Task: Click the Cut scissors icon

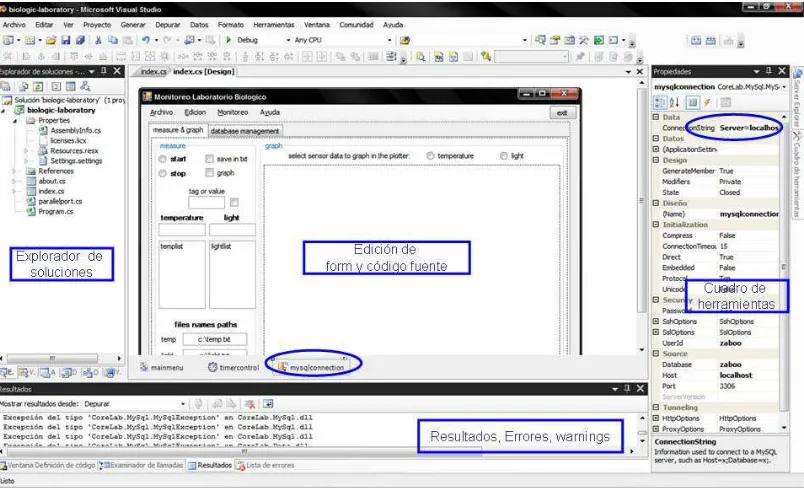Action: [x=98, y=40]
